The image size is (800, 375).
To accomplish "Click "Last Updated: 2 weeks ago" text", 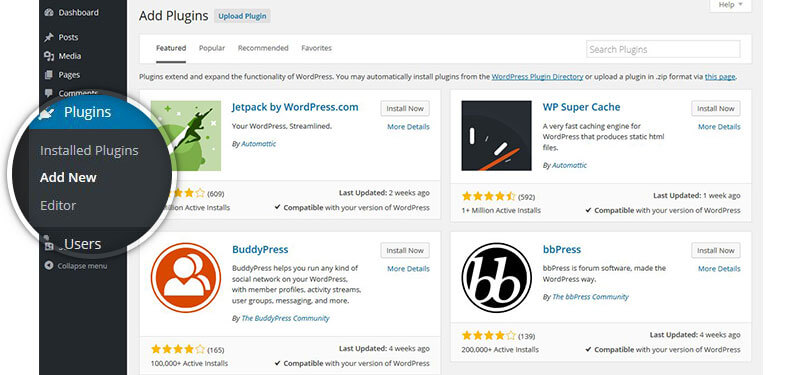I will click(384, 193).
